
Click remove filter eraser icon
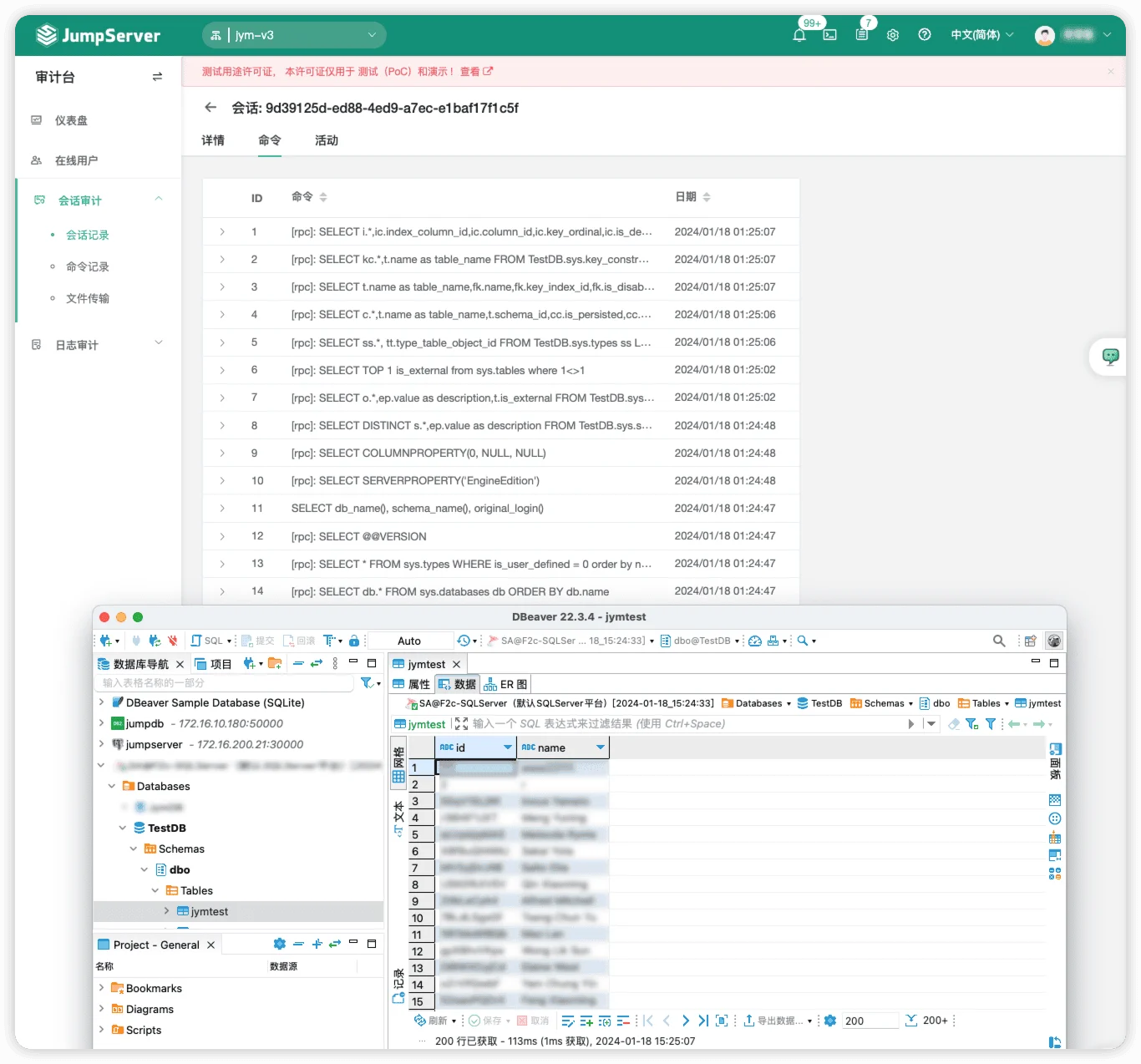954,724
